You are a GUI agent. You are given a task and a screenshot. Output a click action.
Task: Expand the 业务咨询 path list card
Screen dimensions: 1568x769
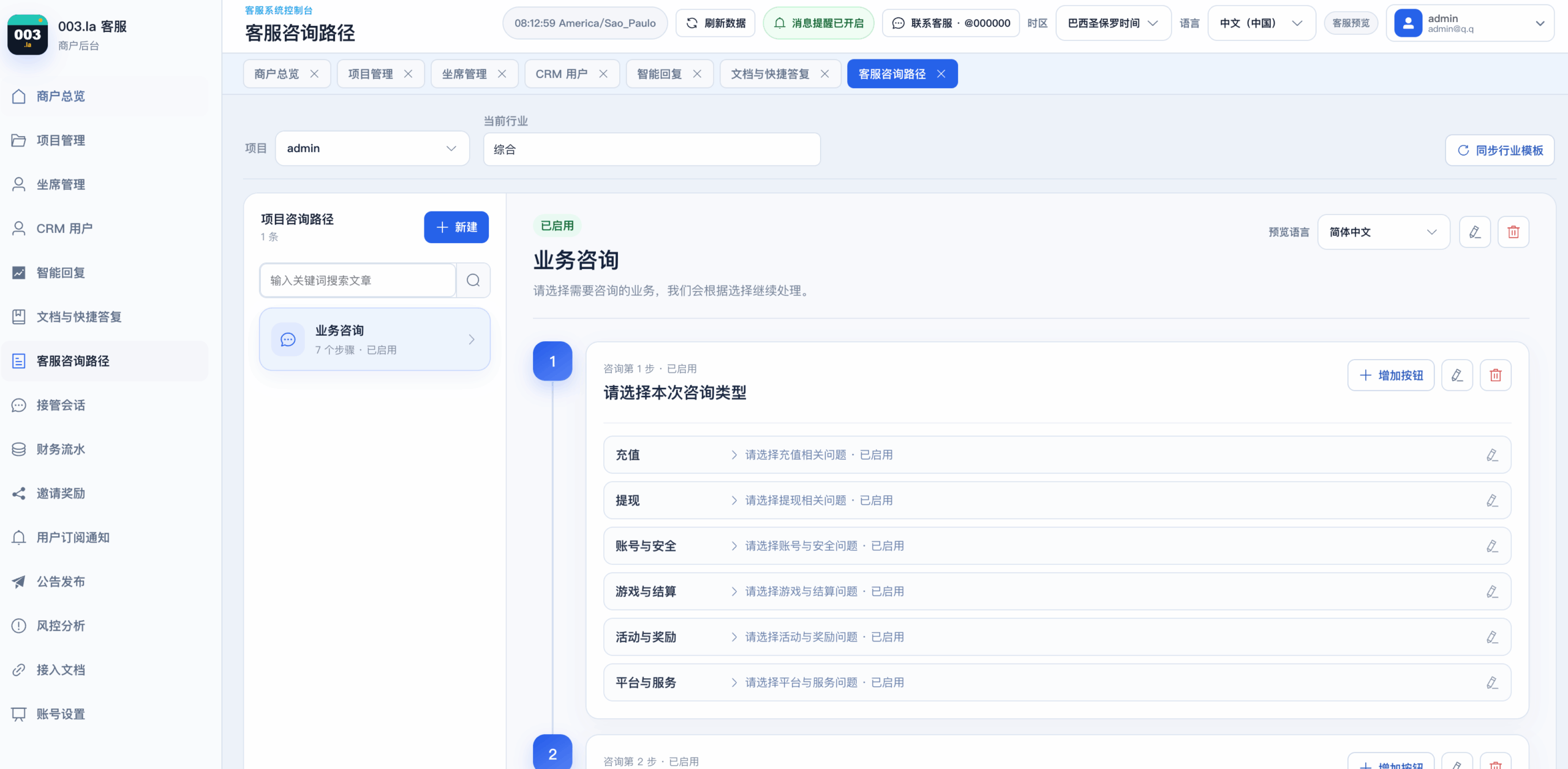tap(375, 339)
